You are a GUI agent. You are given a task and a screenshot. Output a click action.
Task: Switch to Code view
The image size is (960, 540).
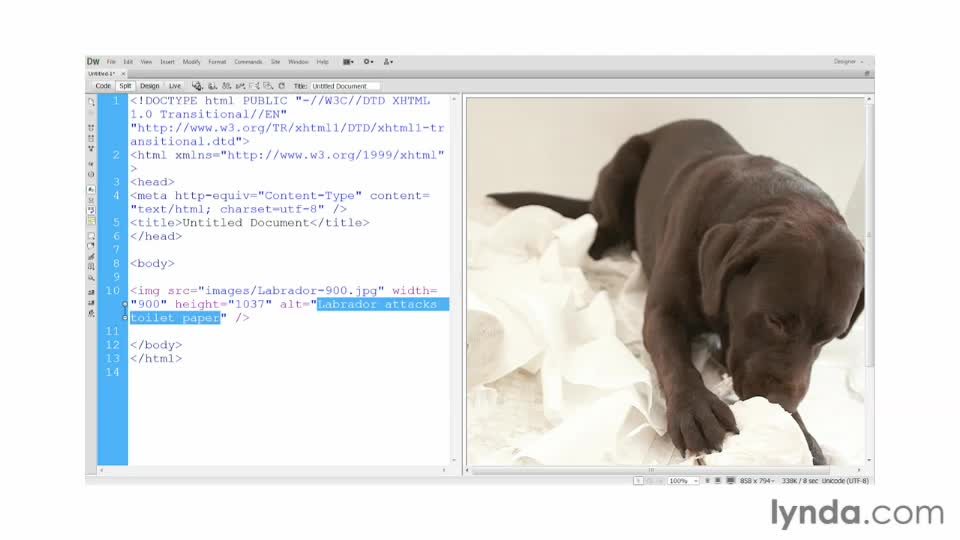(x=103, y=86)
